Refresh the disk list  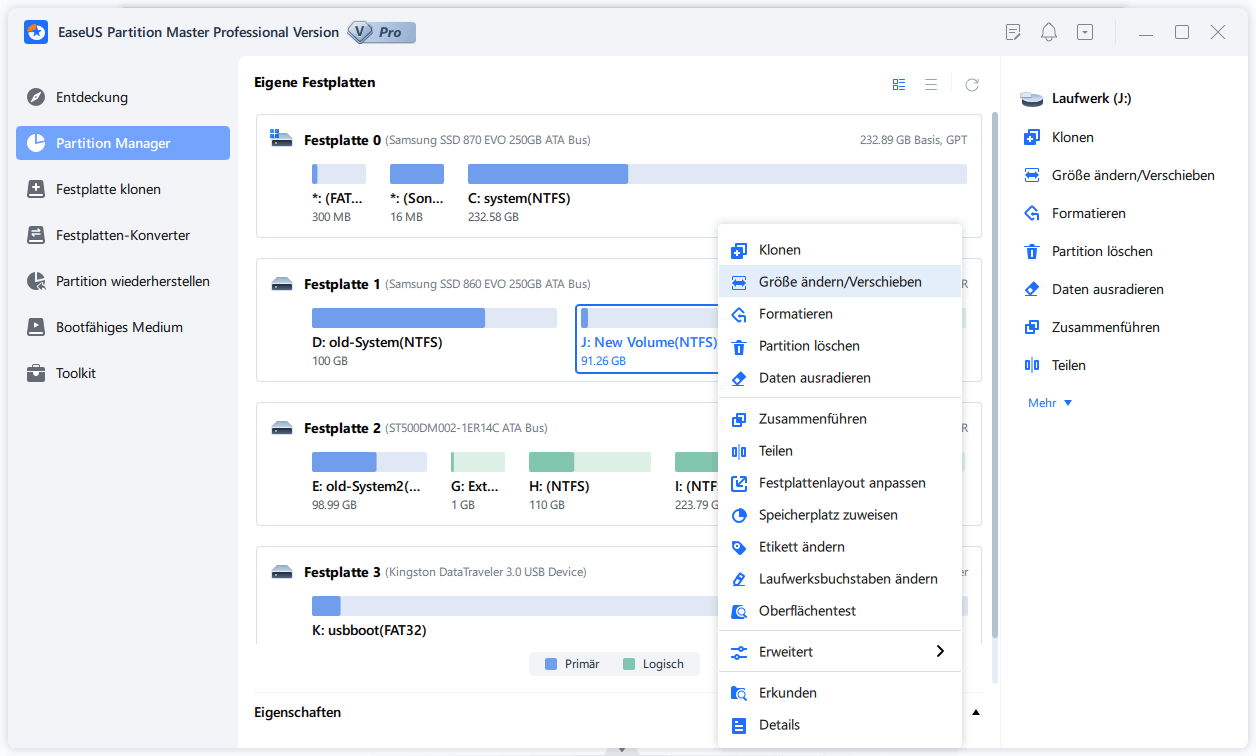(972, 85)
